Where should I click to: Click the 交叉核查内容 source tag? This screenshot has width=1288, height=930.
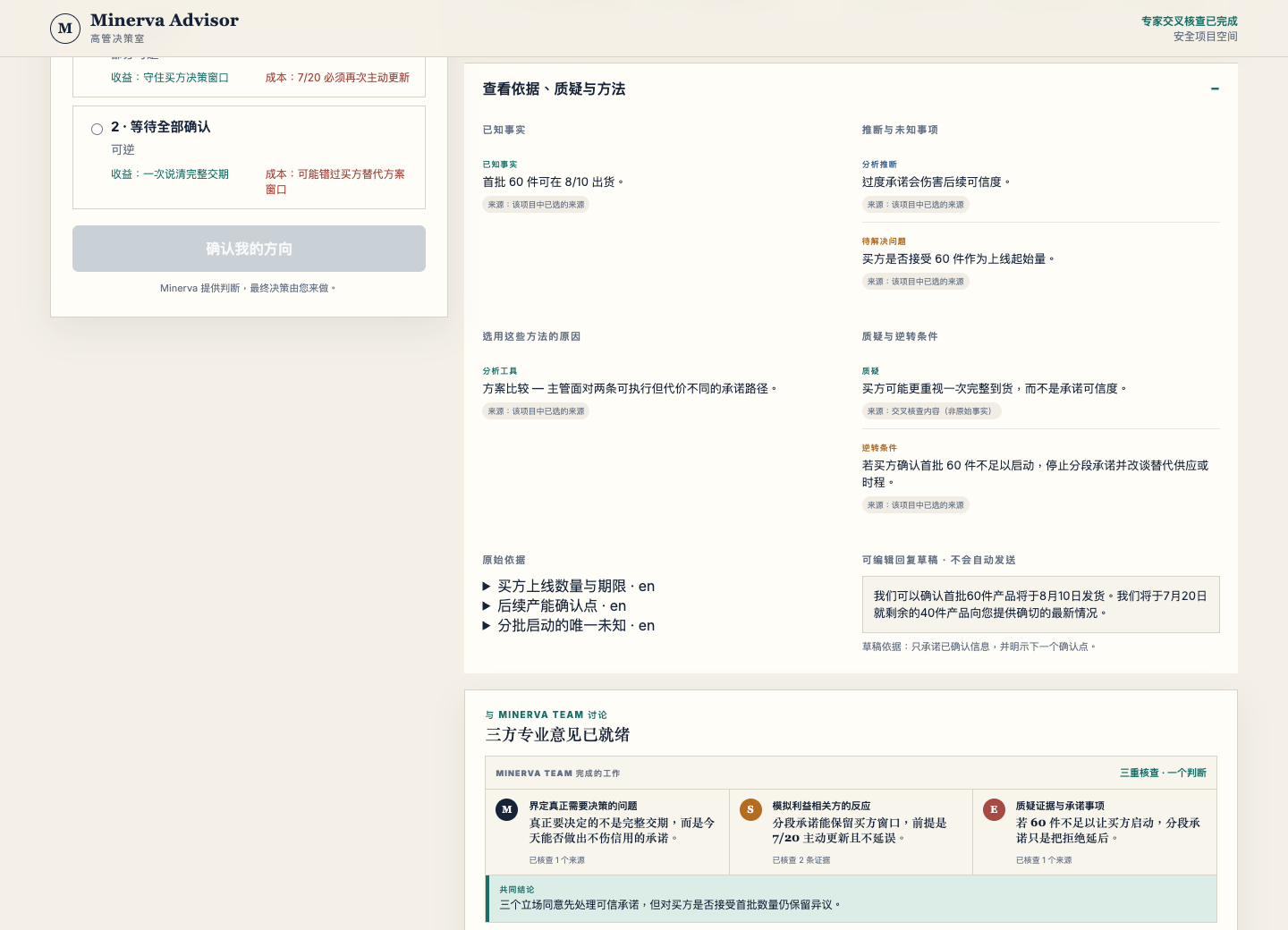click(931, 411)
